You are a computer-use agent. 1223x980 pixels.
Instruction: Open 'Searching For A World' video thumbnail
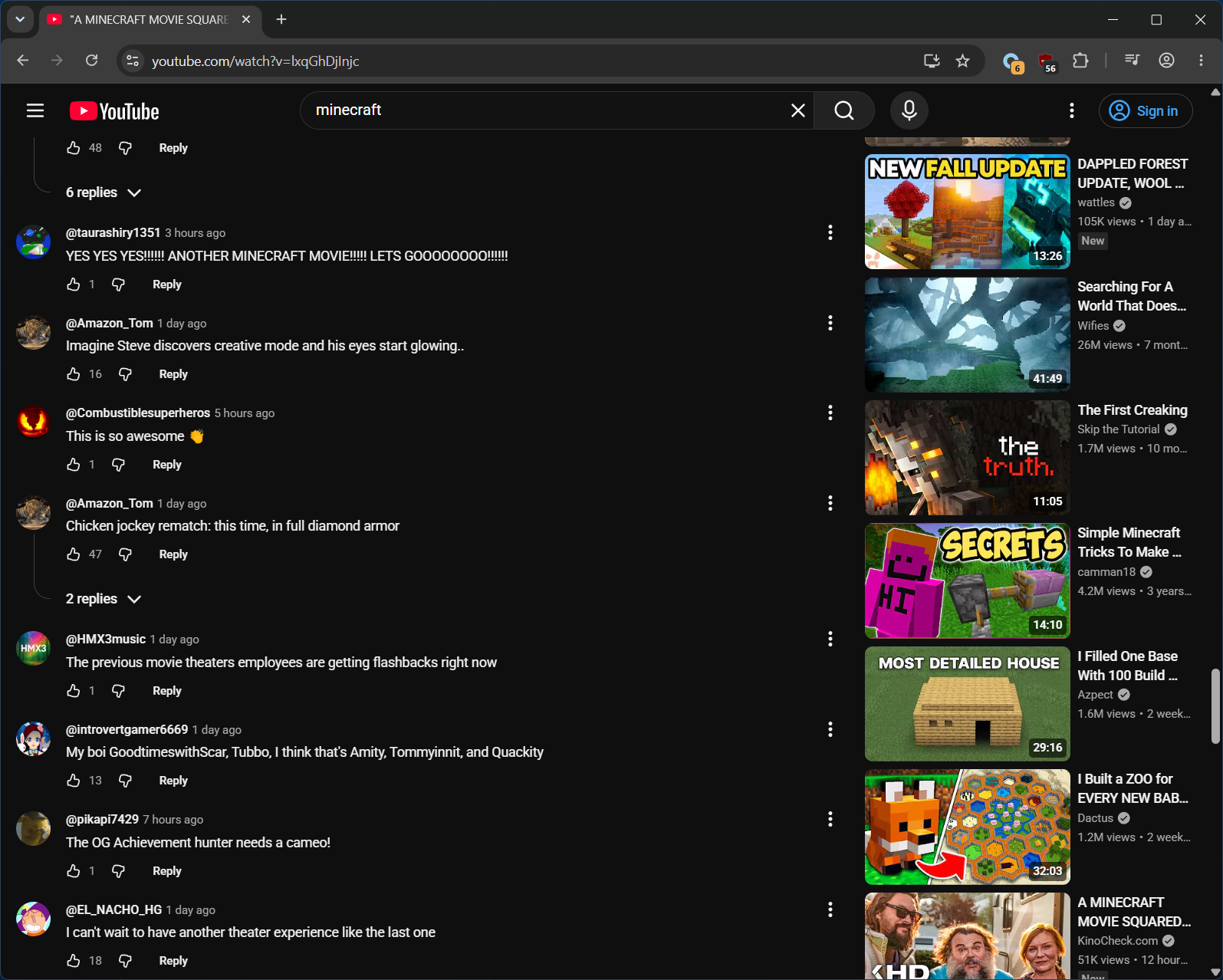click(x=968, y=335)
